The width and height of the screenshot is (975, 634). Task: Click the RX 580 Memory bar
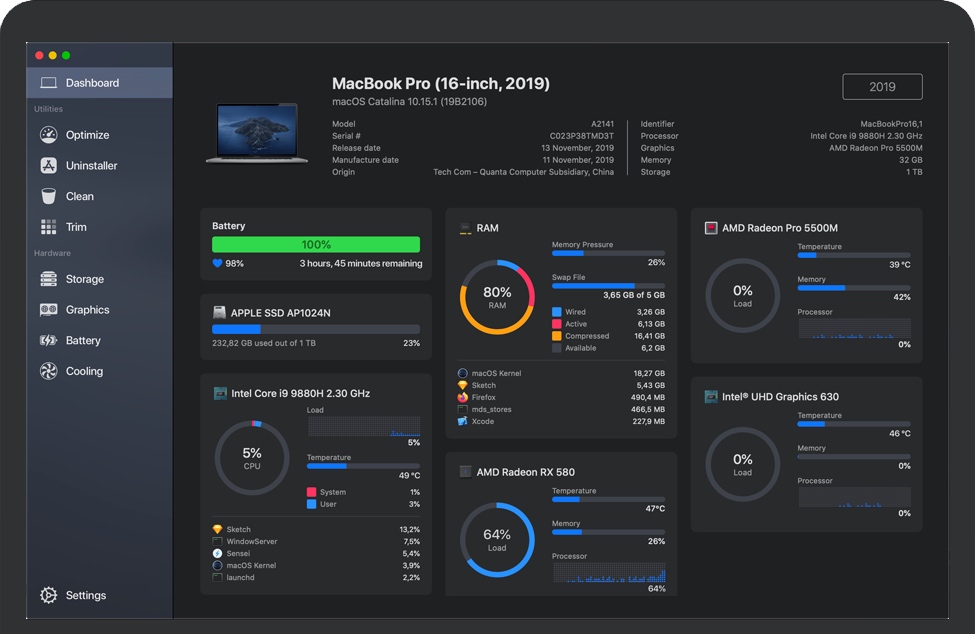click(608, 532)
